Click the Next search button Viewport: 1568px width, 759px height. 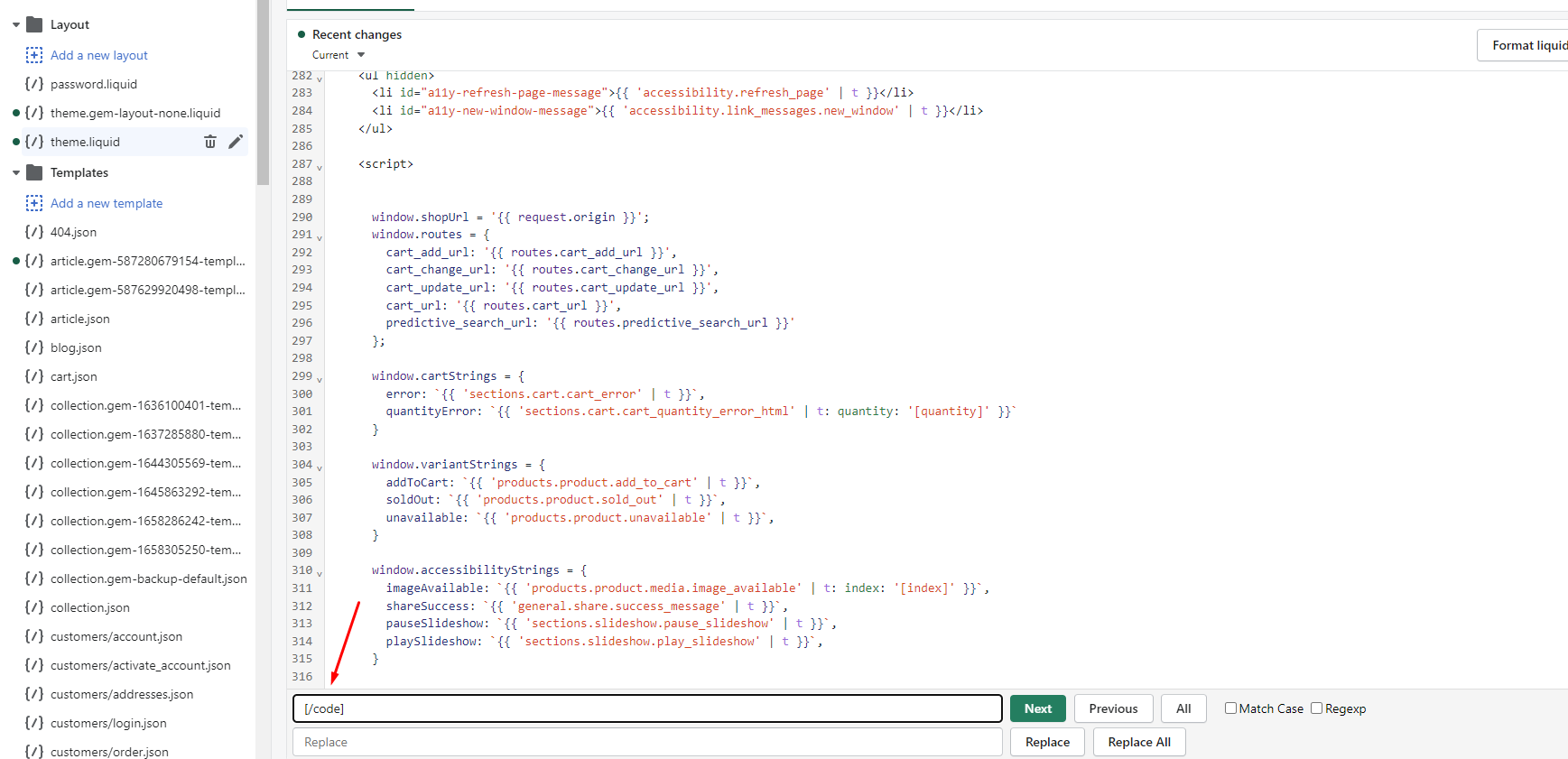tap(1037, 708)
